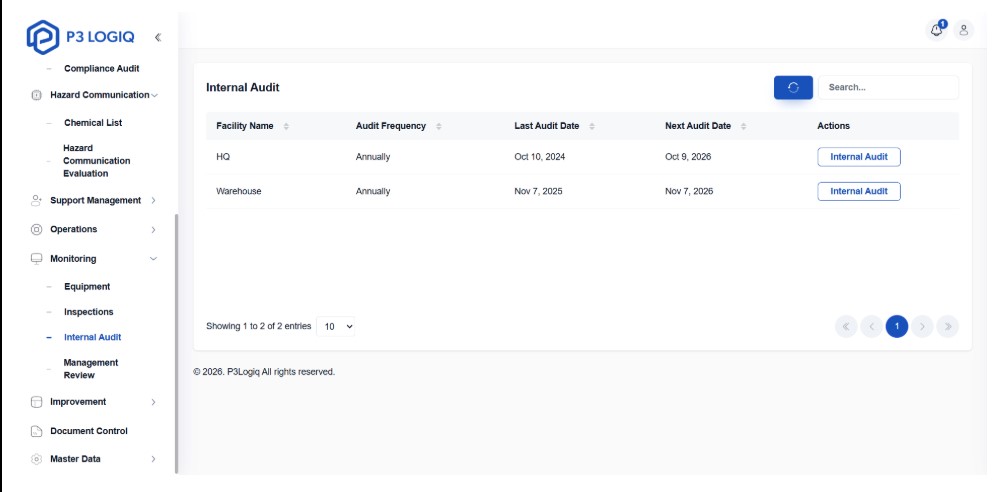Open the Document Control menu label

[89, 431]
